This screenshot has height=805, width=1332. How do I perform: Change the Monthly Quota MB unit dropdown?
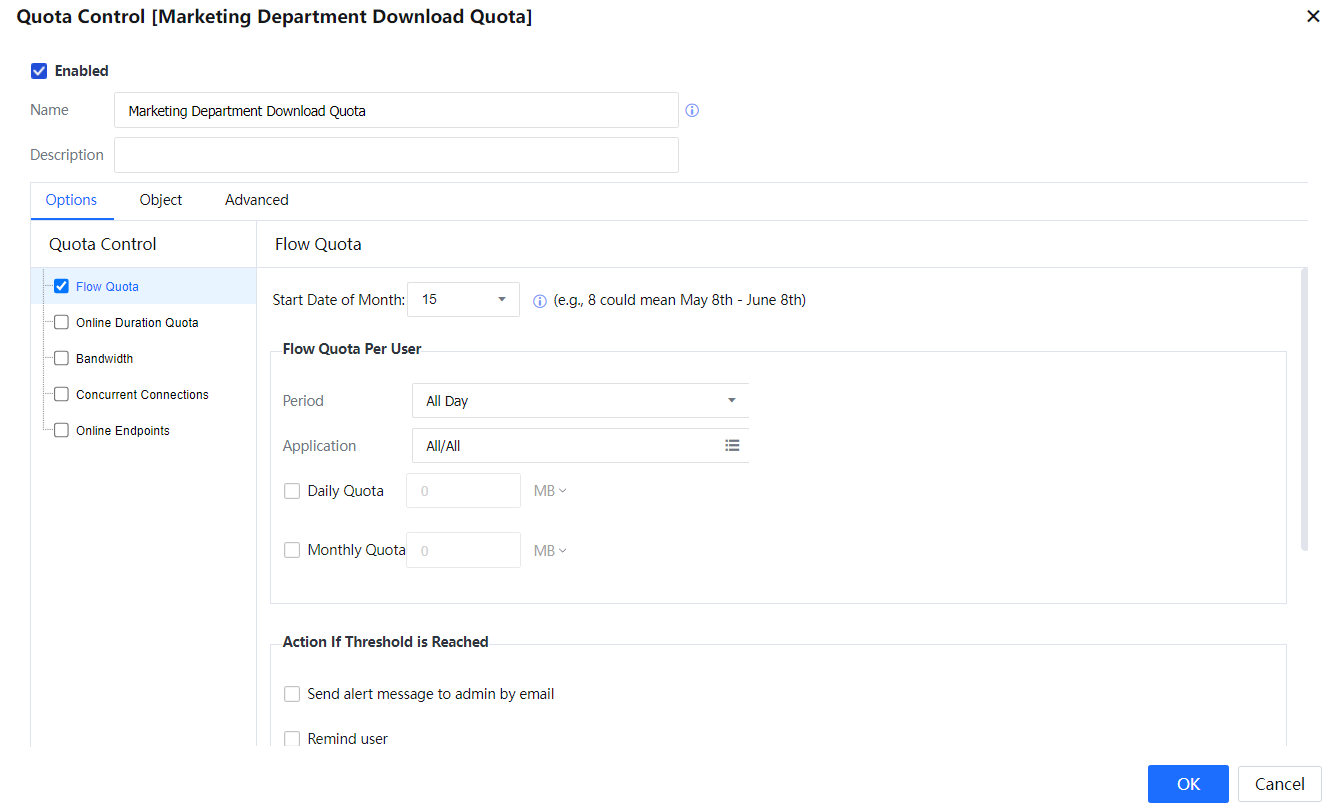(x=550, y=551)
